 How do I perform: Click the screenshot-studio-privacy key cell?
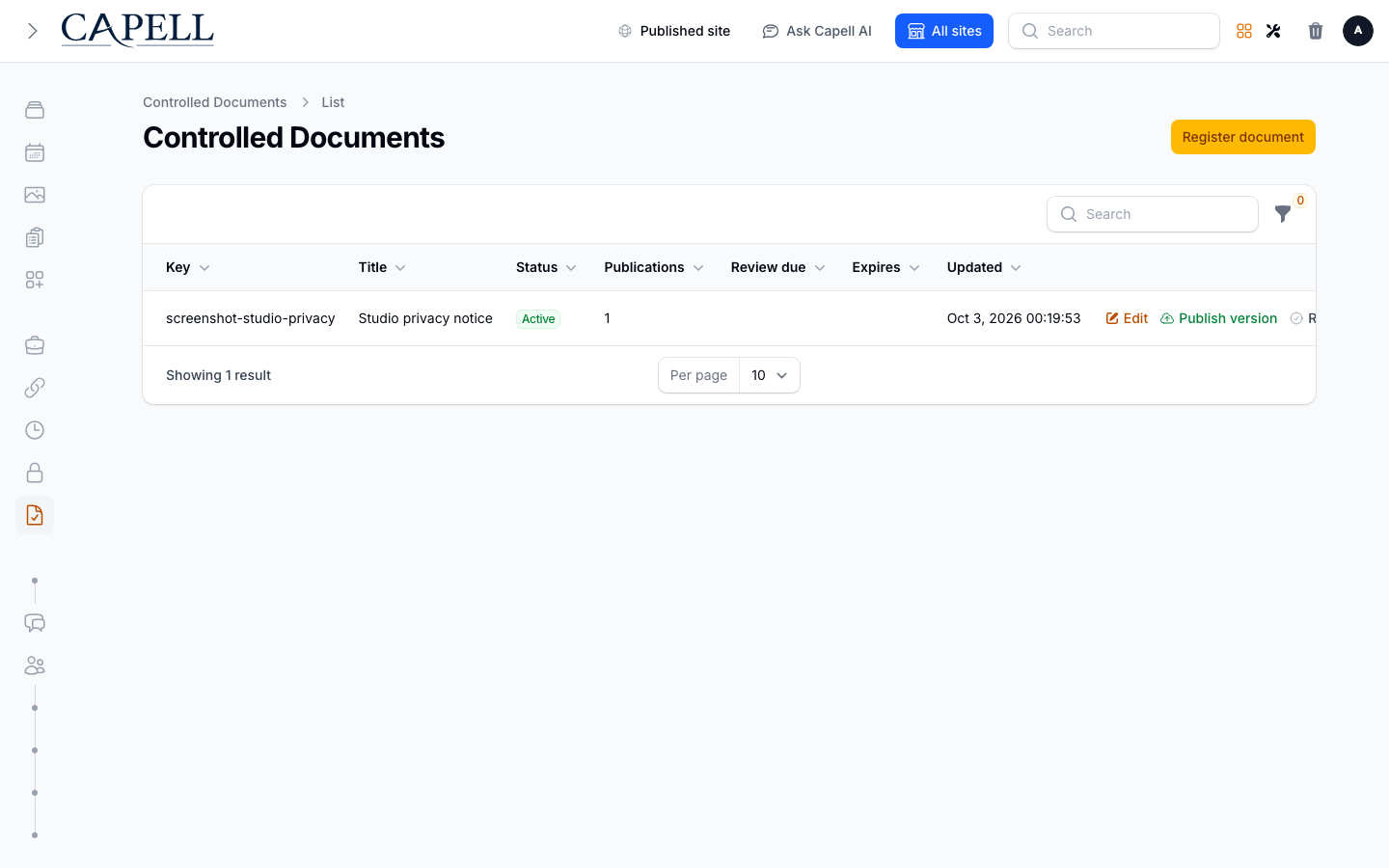pos(251,318)
